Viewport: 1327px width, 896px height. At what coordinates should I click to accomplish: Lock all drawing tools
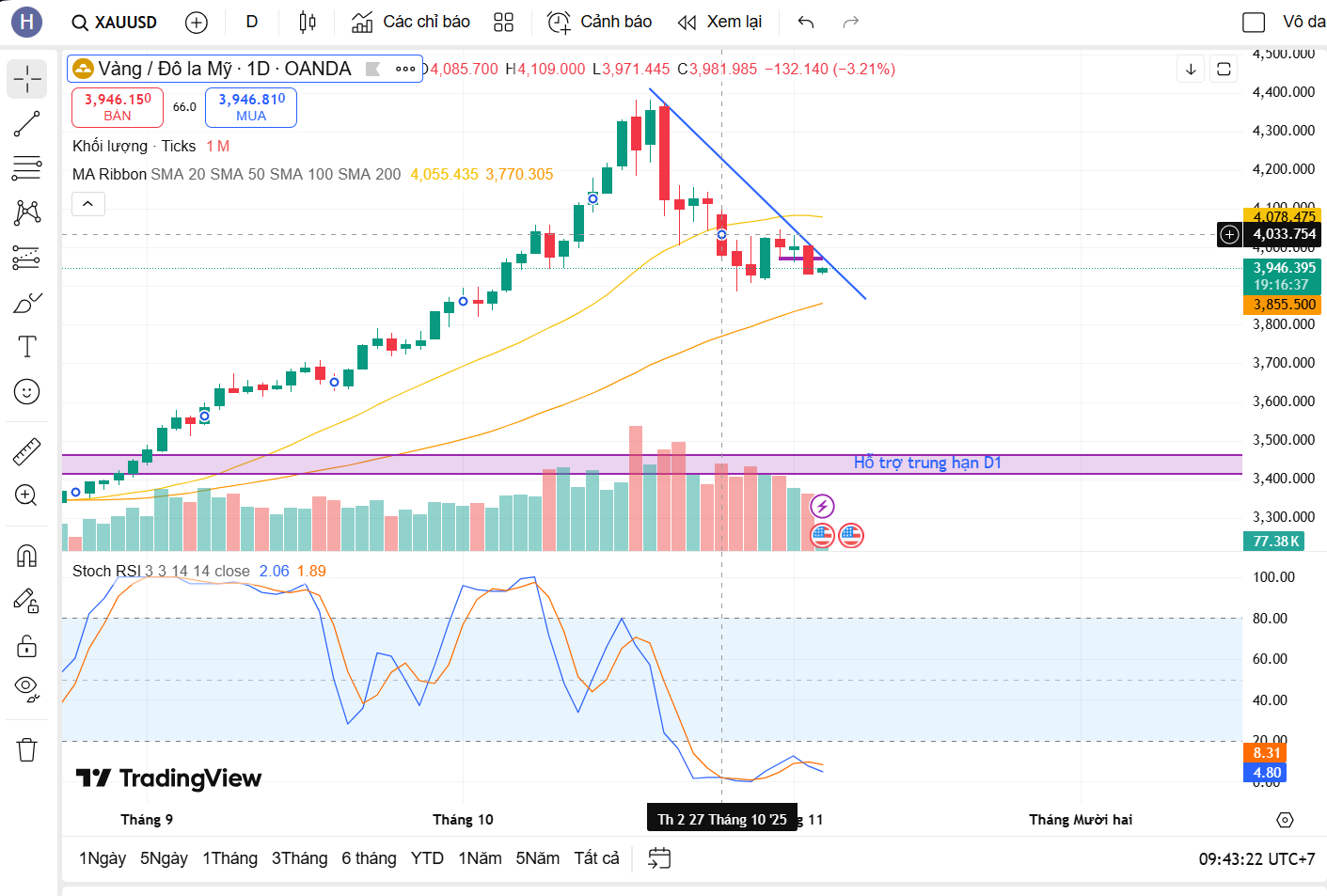click(26, 646)
